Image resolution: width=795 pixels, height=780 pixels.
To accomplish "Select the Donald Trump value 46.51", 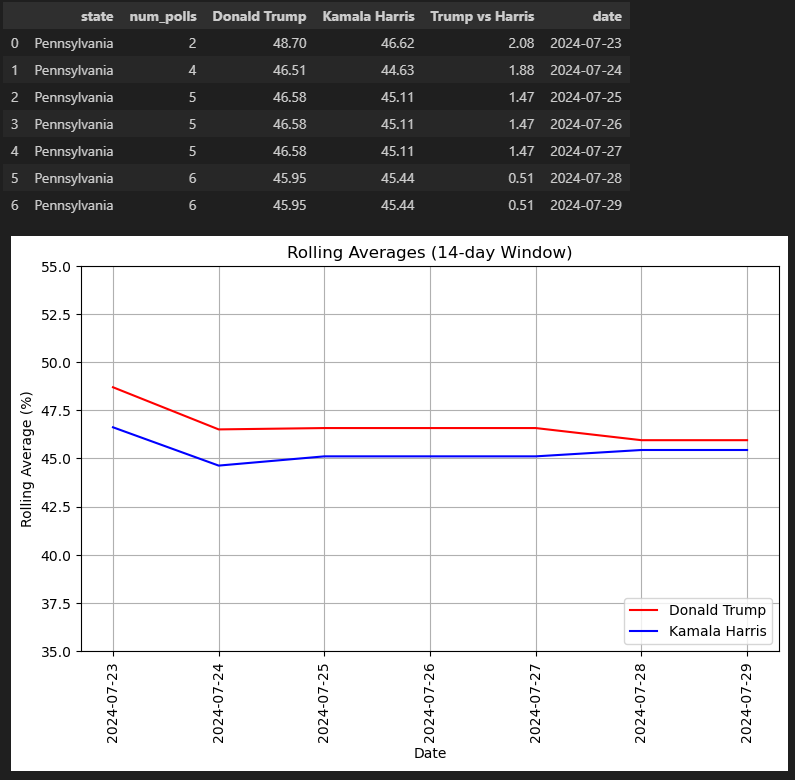I will tap(290, 70).
